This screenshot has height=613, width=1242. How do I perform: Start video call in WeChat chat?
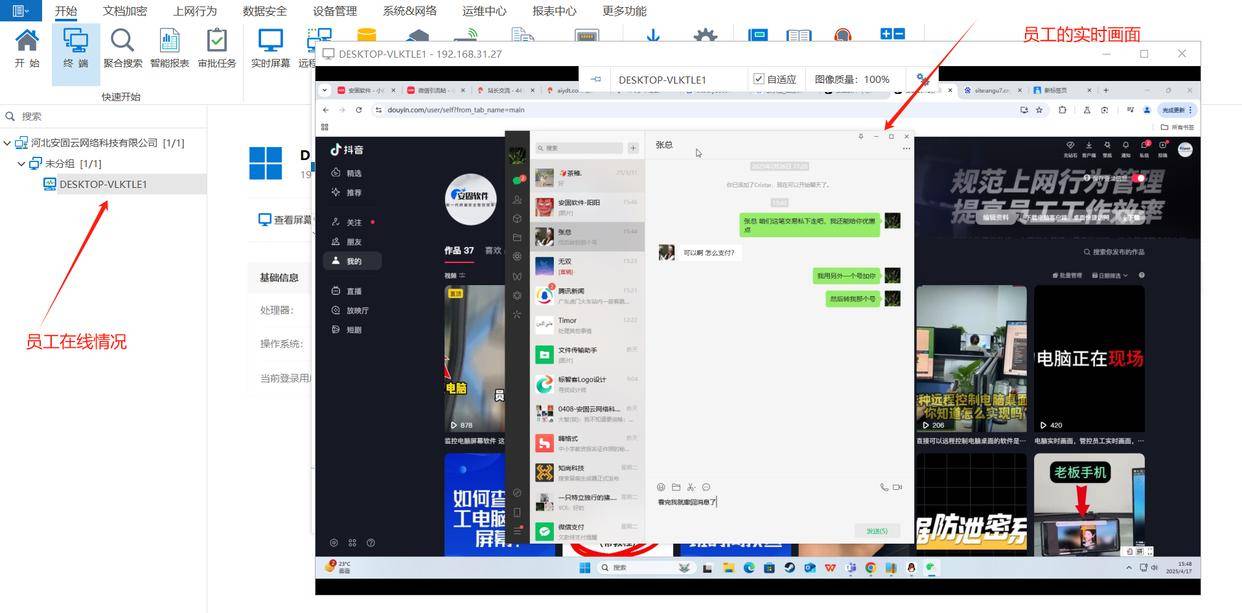click(897, 487)
